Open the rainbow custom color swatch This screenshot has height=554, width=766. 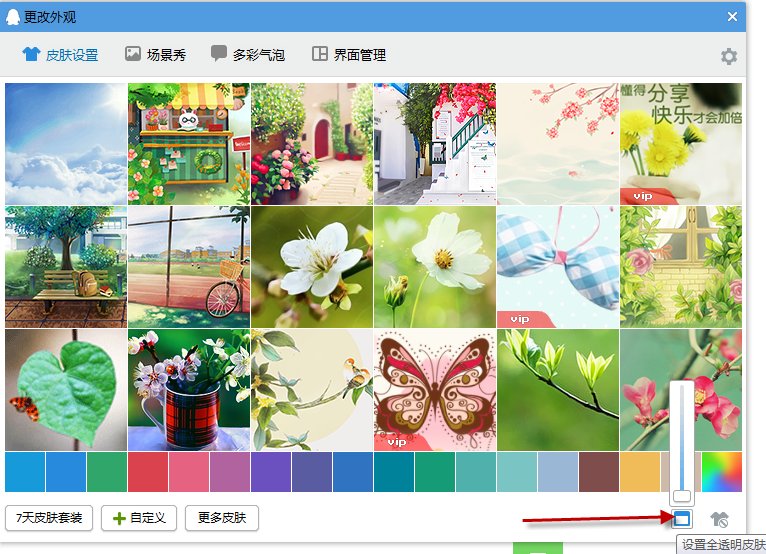click(x=722, y=472)
